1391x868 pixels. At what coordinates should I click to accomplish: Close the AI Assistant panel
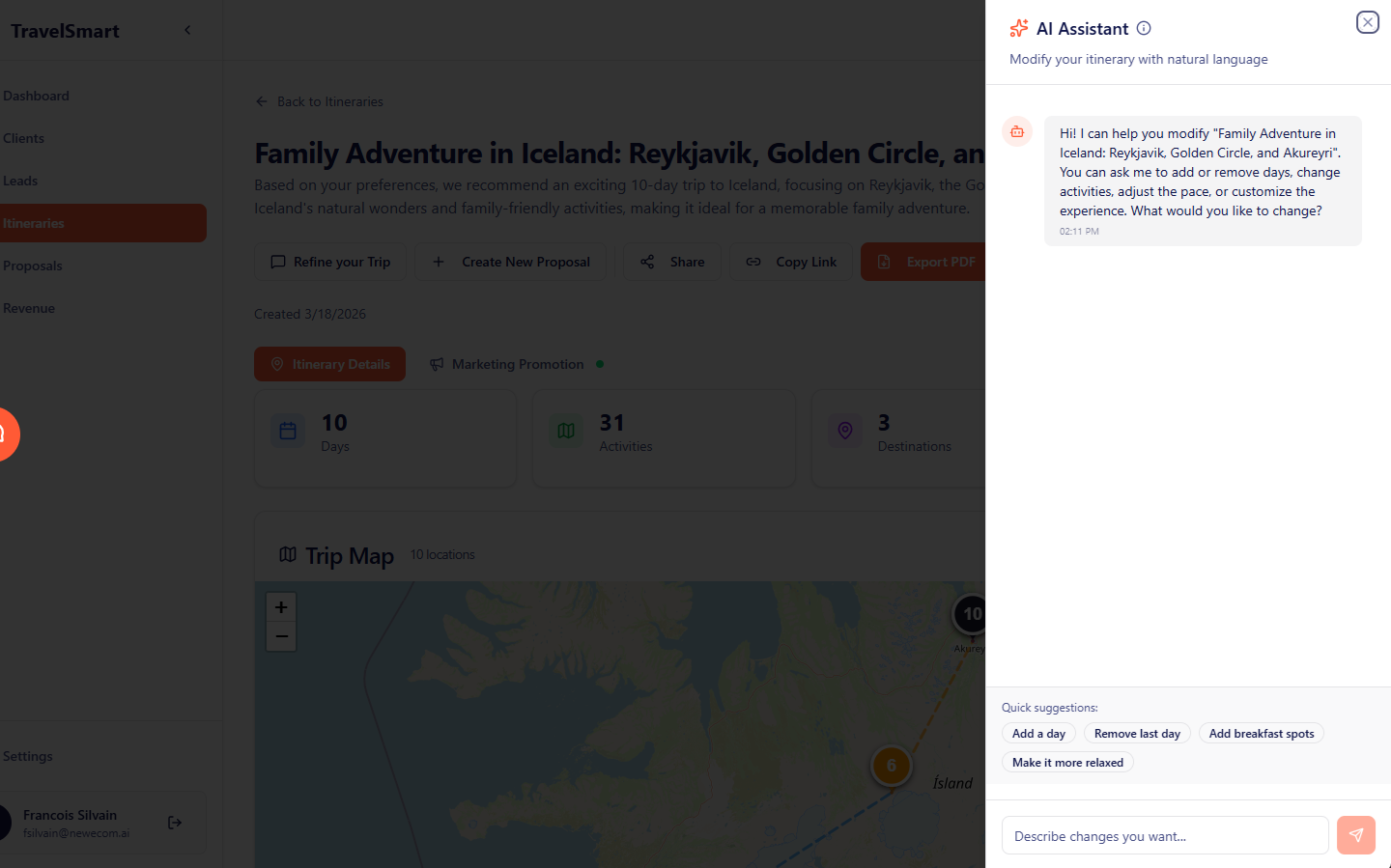[x=1367, y=22]
